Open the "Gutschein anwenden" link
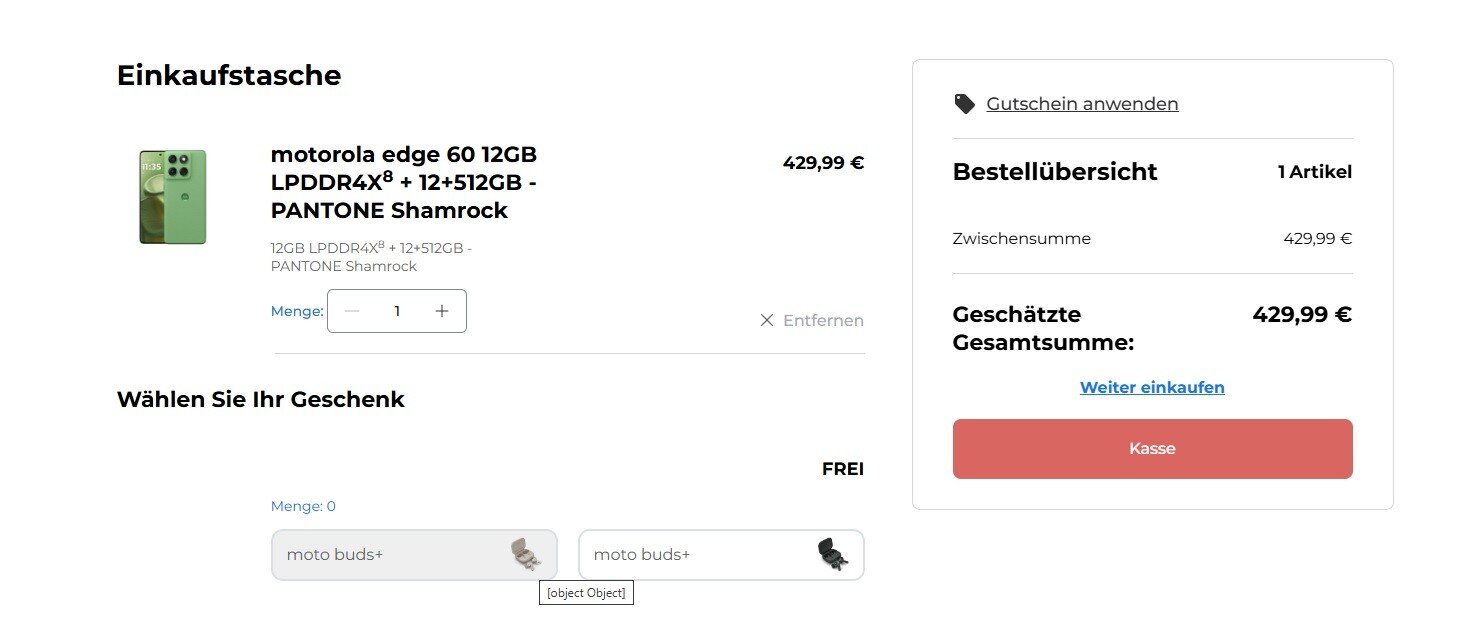The height and width of the screenshot is (634, 1475). [x=1082, y=104]
